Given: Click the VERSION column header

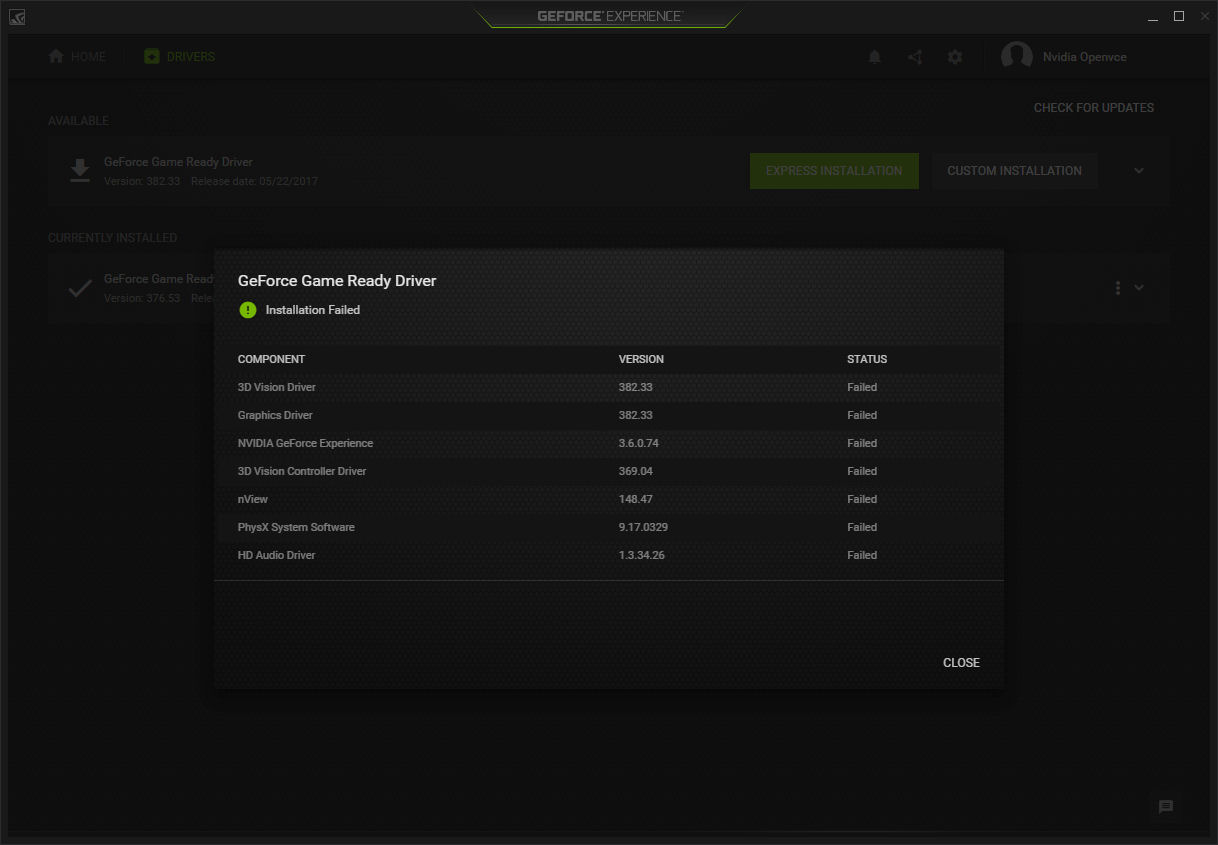Looking at the screenshot, I should (x=641, y=359).
